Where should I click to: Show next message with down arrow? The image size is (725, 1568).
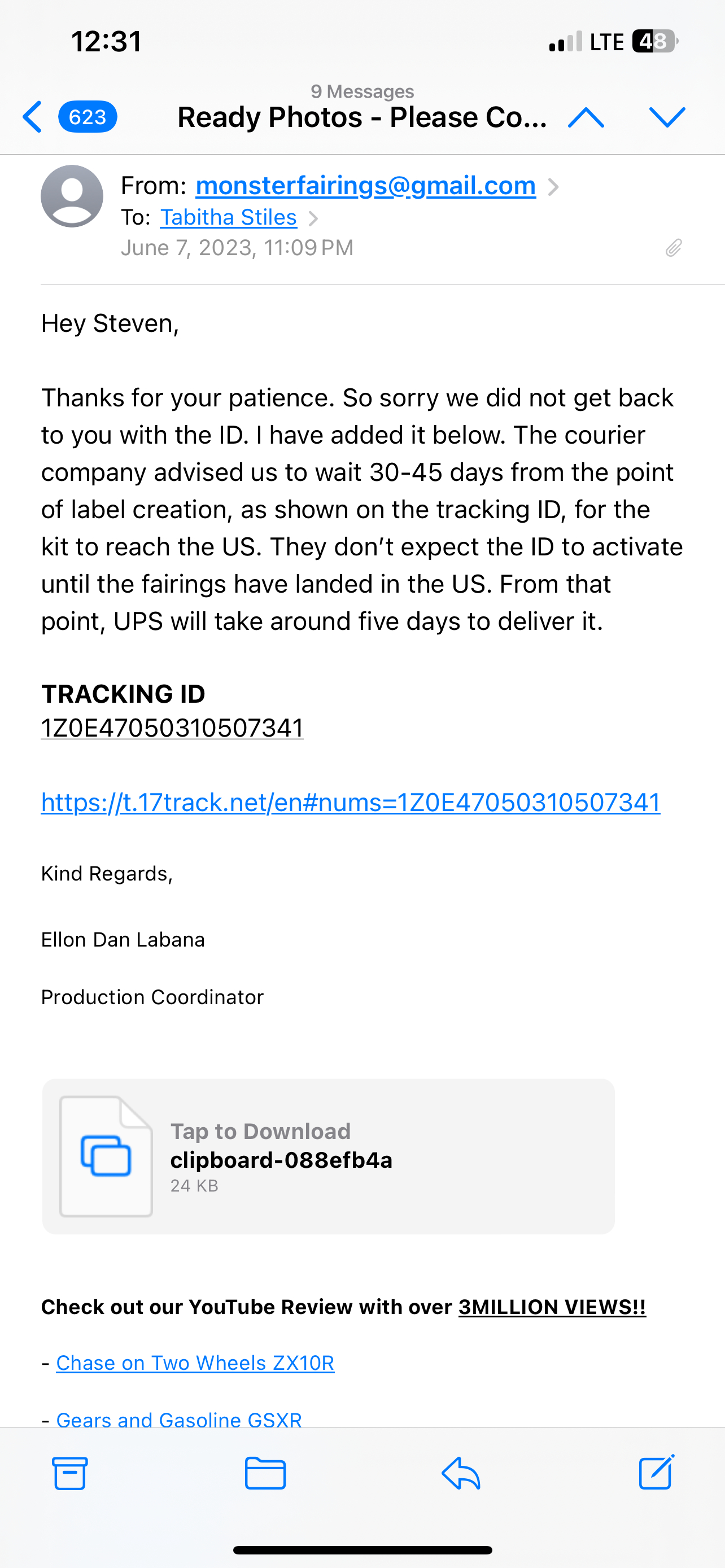pyautogui.click(x=667, y=117)
